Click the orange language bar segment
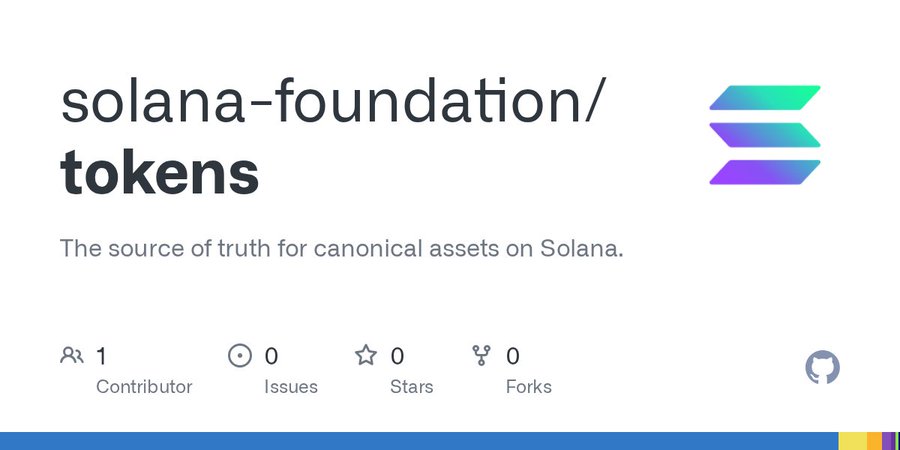This screenshot has width=900, height=450. (874, 441)
